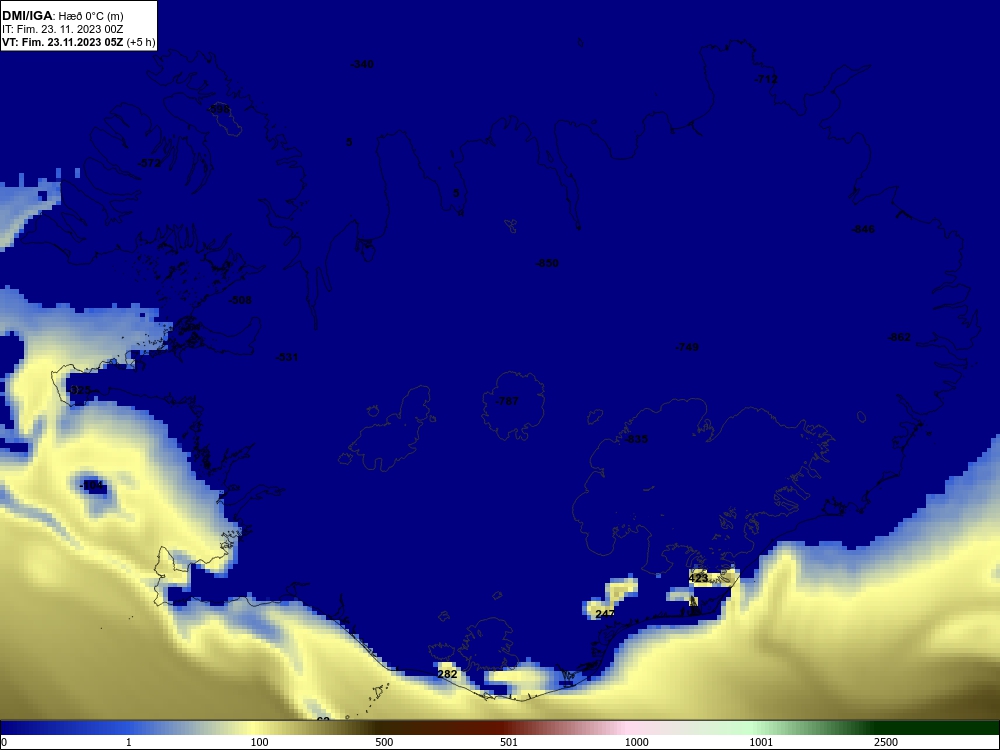Click the legend tick label 0
Image resolution: width=1000 pixels, height=750 pixels.
[x=4, y=742]
